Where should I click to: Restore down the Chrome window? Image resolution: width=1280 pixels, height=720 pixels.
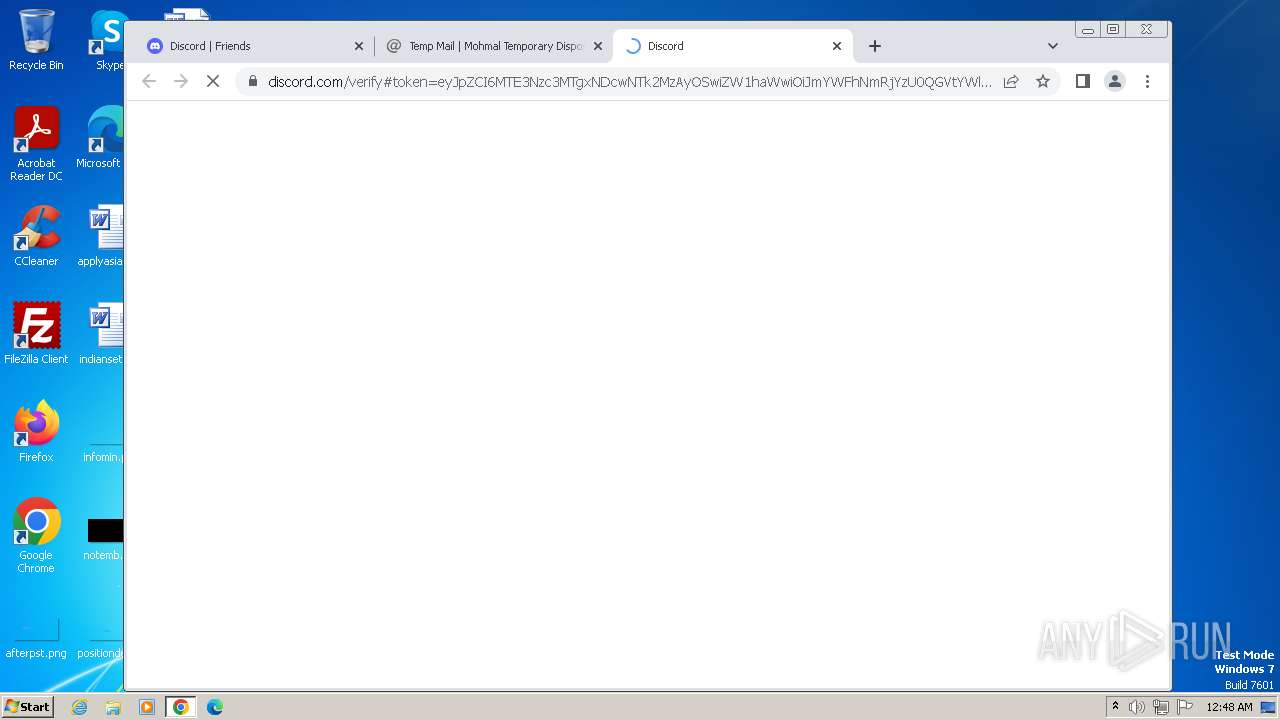point(1112,29)
